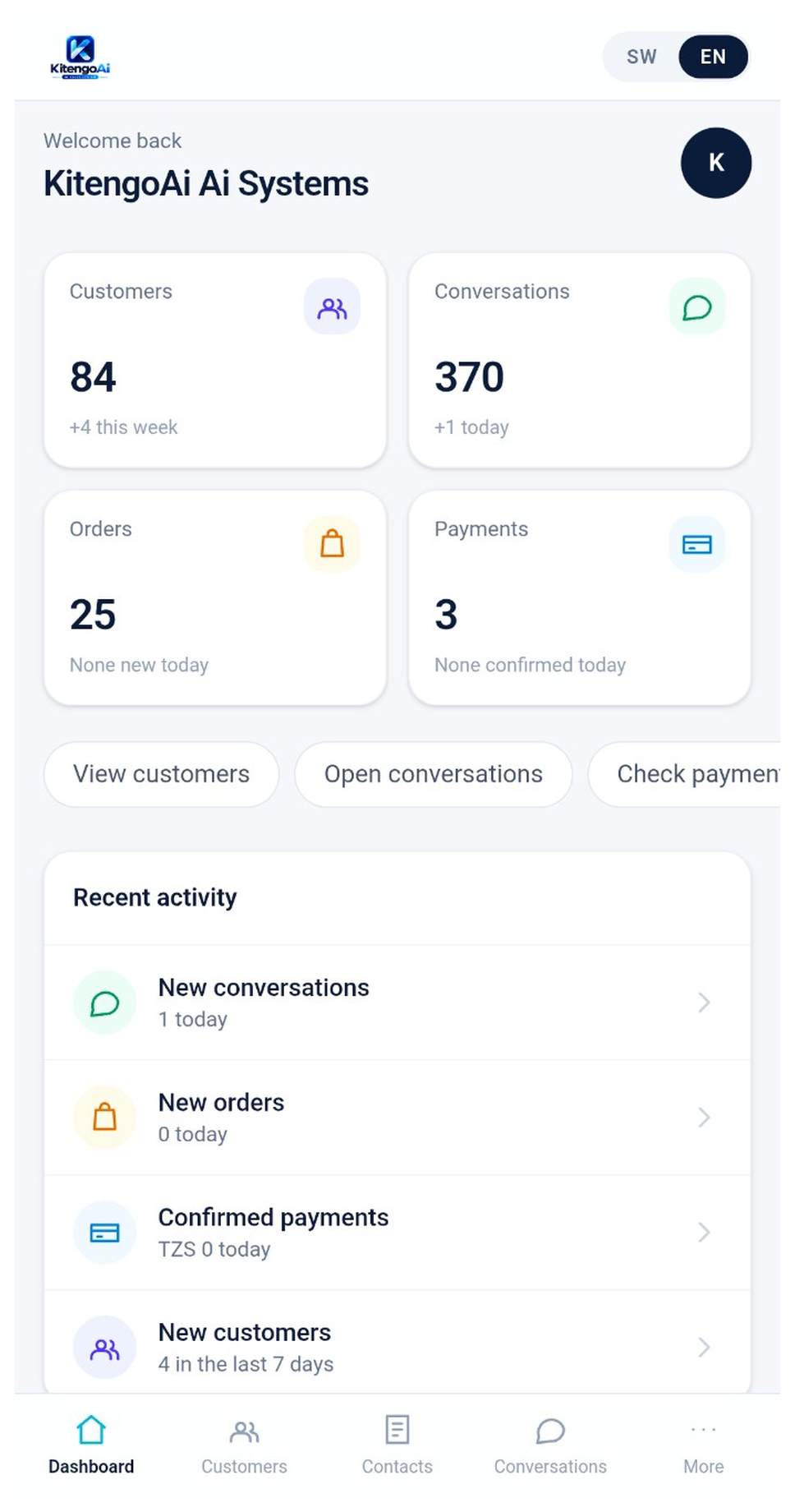This screenshot has width=795, height=1512.
Task: Click the 'Recent activity' heading
Action: 154,897
